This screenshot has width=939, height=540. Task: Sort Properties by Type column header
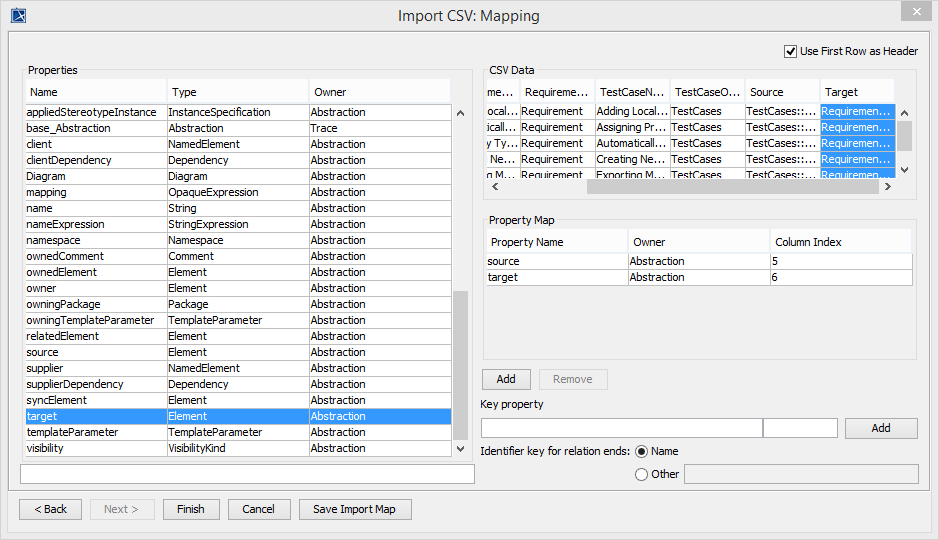click(x=236, y=92)
